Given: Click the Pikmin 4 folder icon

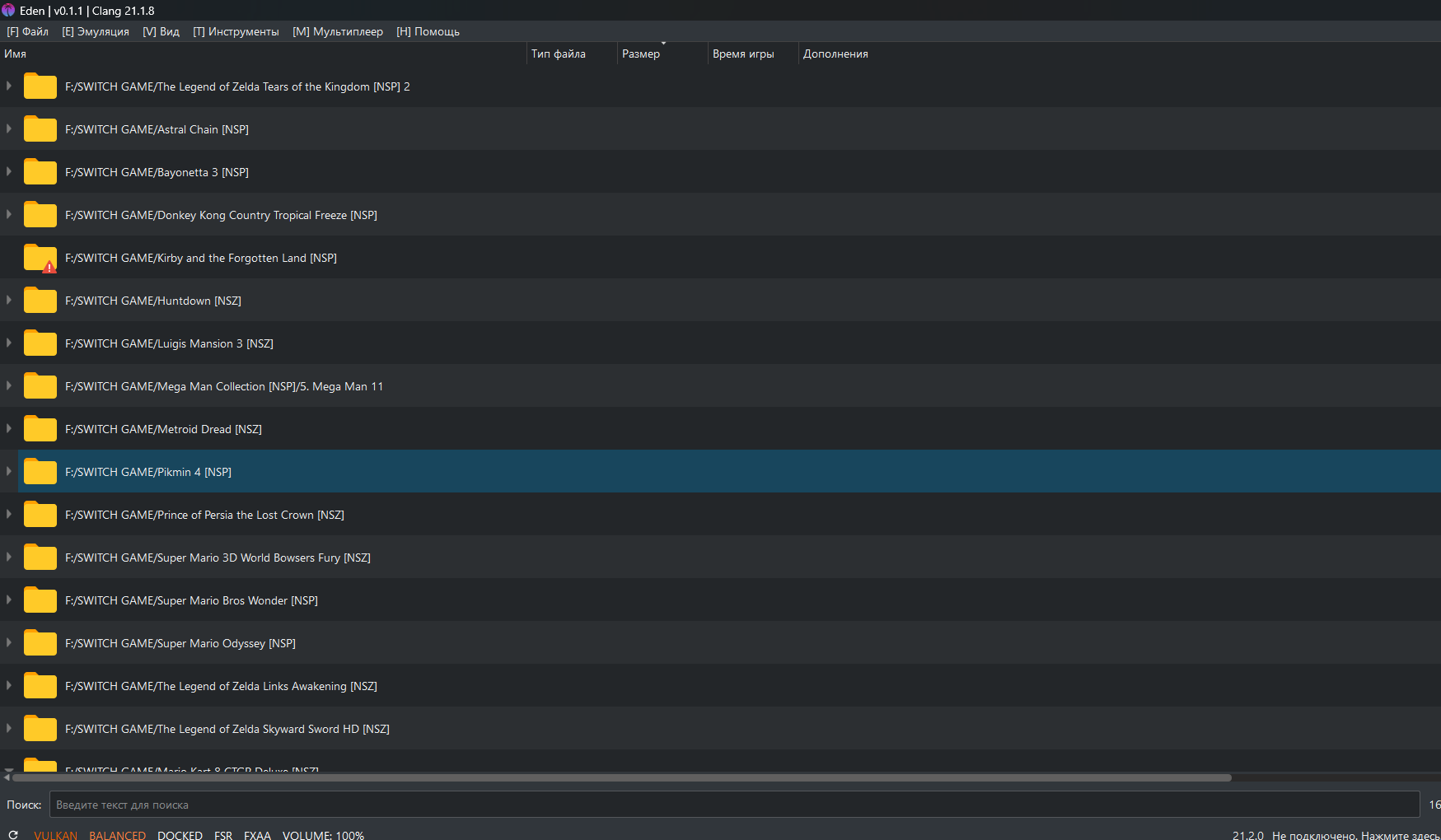Looking at the screenshot, I should click(x=40, y=472).
